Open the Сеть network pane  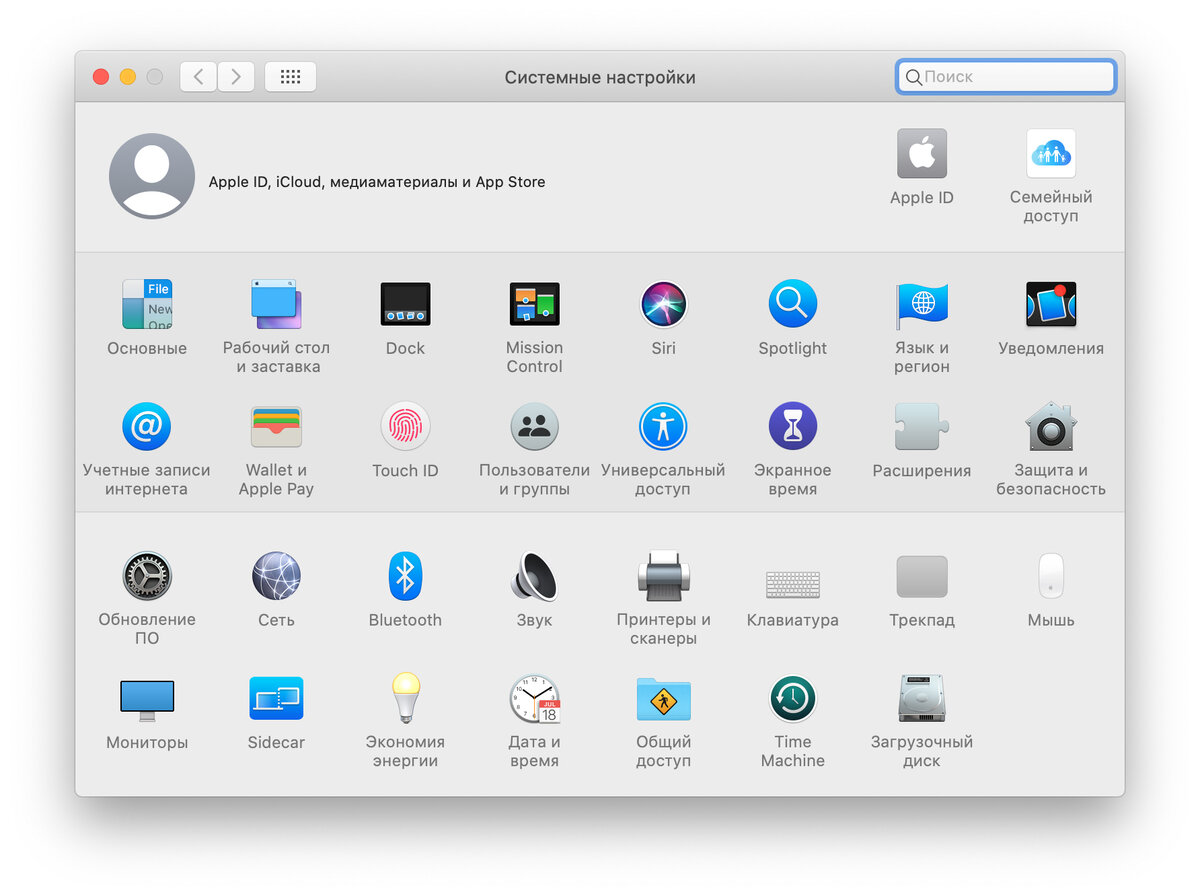click(x=276, y=576)
